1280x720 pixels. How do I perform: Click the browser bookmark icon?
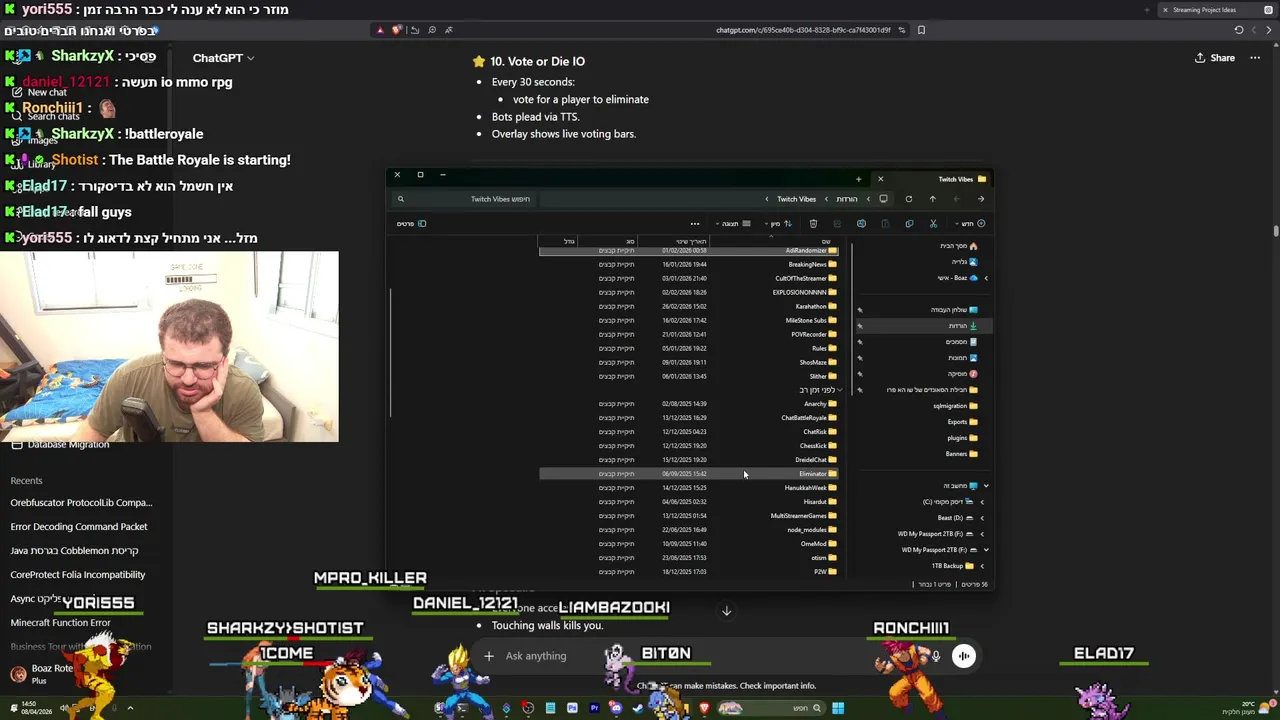tap(921, 30)
